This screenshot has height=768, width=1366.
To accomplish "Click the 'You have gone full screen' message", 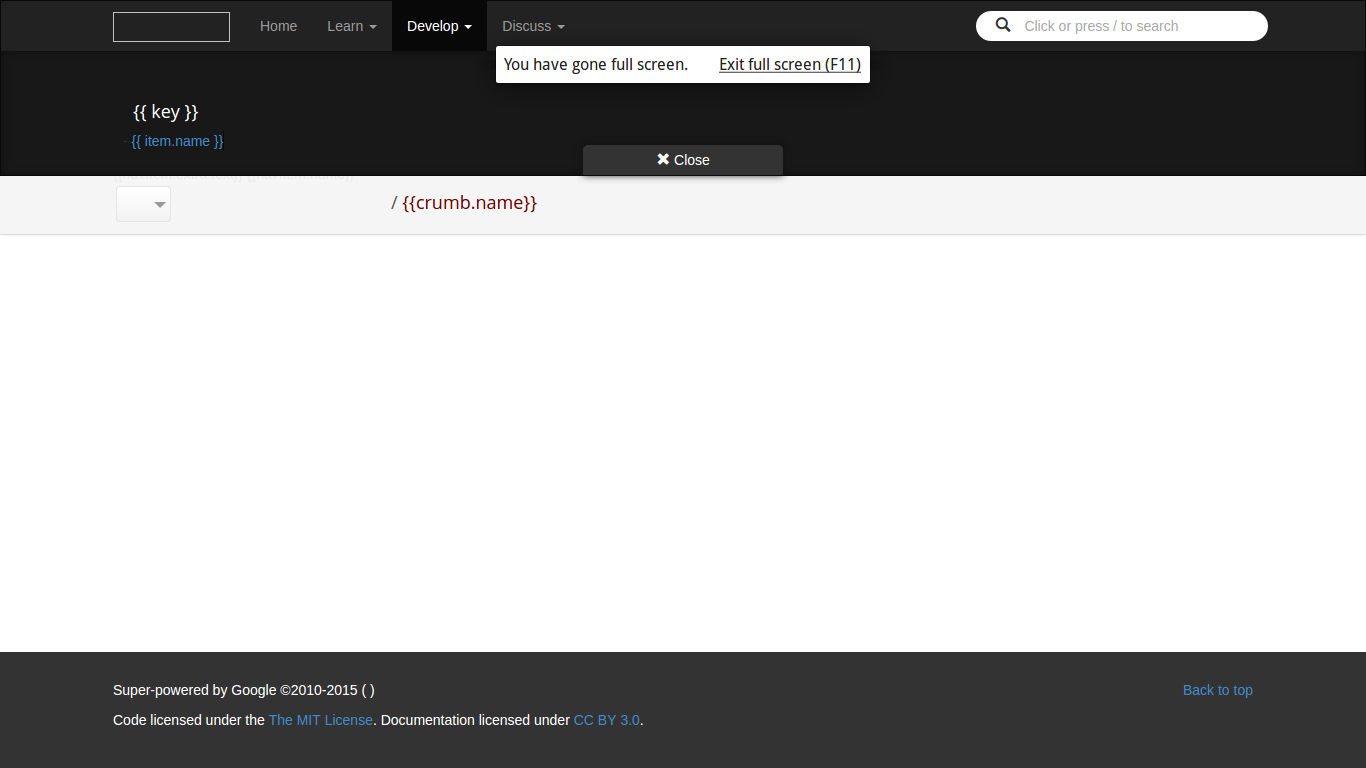I will pos(595,64).
